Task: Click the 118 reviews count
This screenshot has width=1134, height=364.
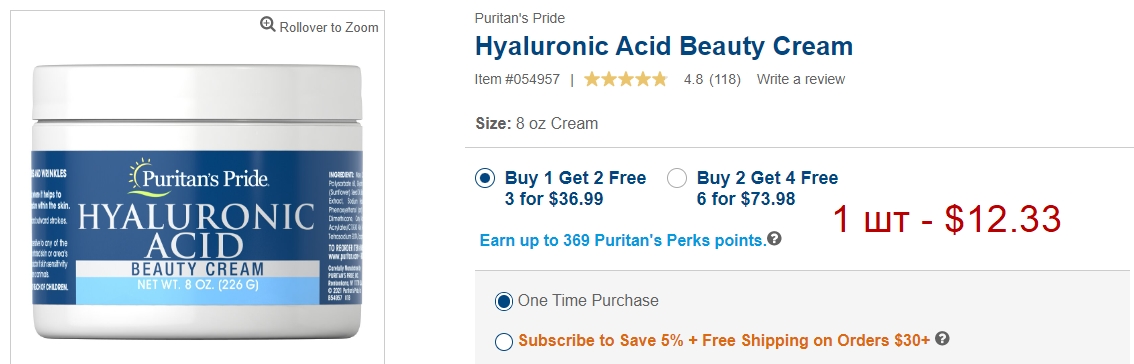Action: pyautogui.click(x=725, y=80)
